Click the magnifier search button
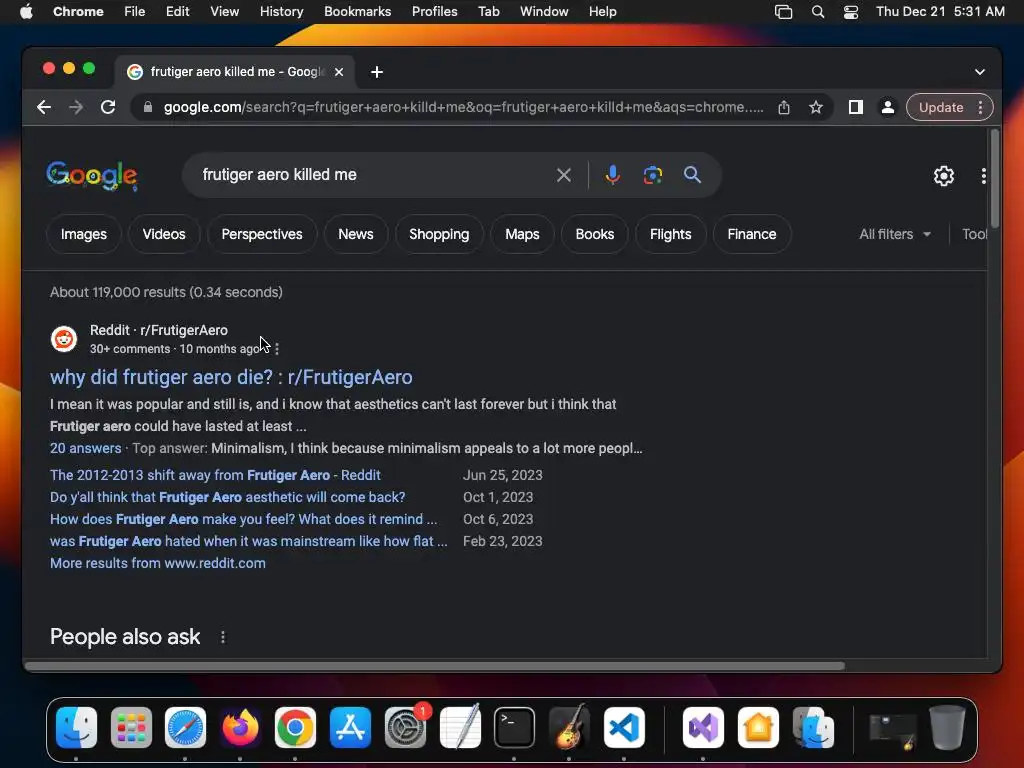Image resolution: width=1024 pixels, height=768 pixels. pyautogui.click(x=692, y=175)
